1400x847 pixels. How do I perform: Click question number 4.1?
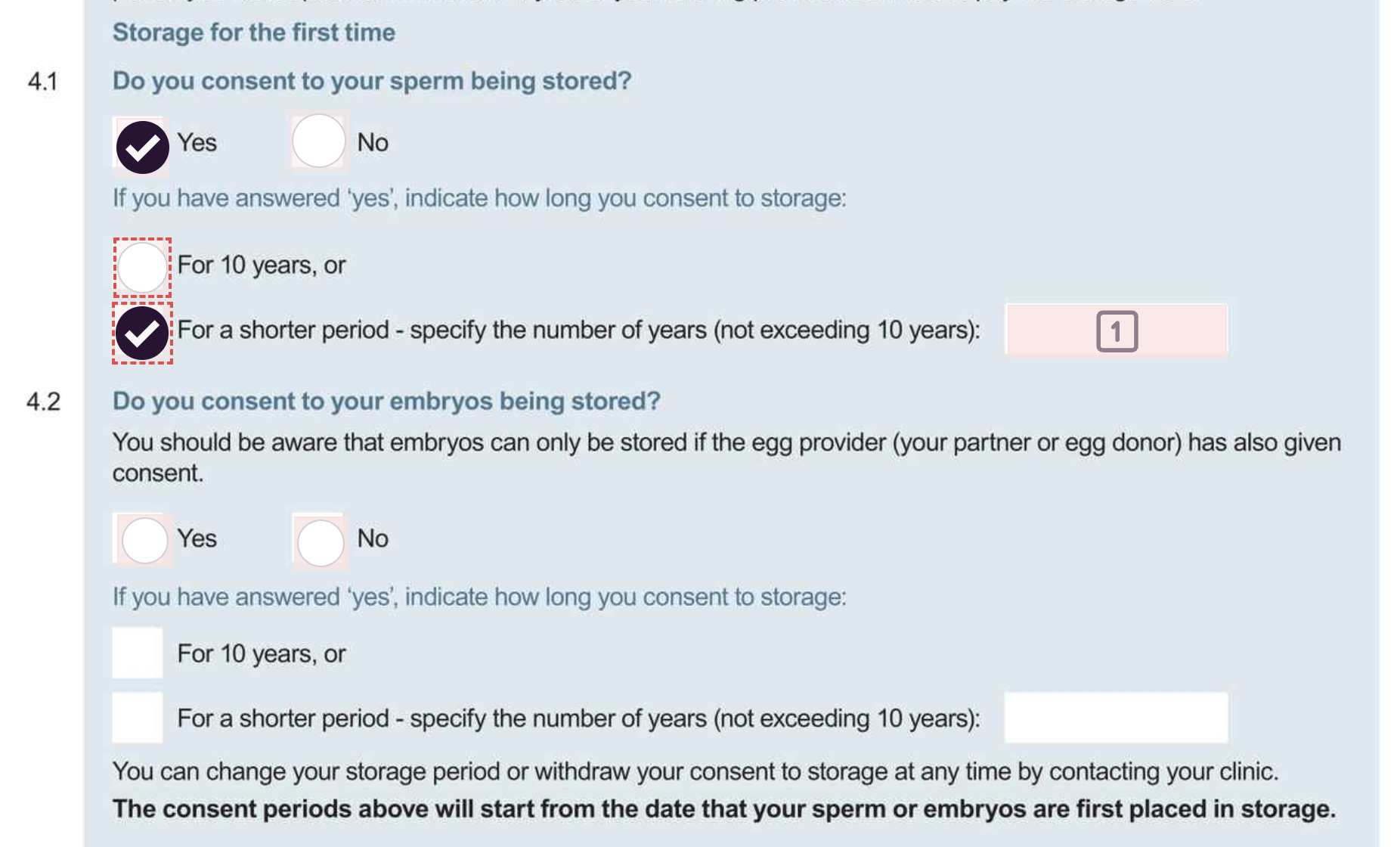[x=43, y=81]
